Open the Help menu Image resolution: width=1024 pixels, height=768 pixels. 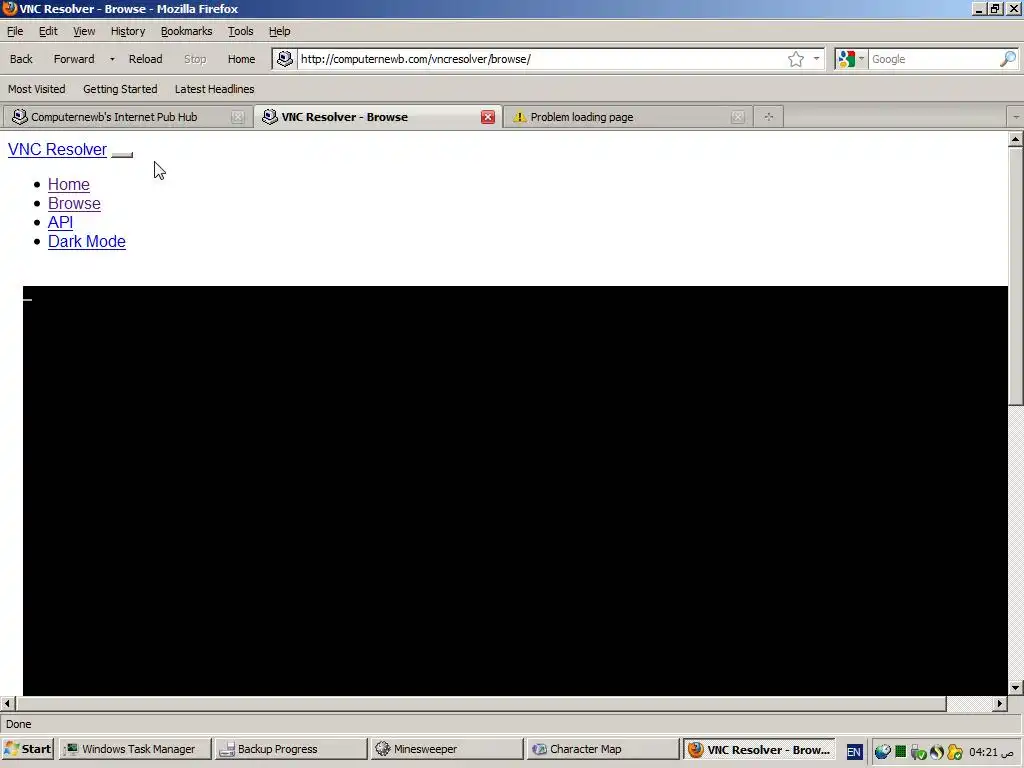279,31
